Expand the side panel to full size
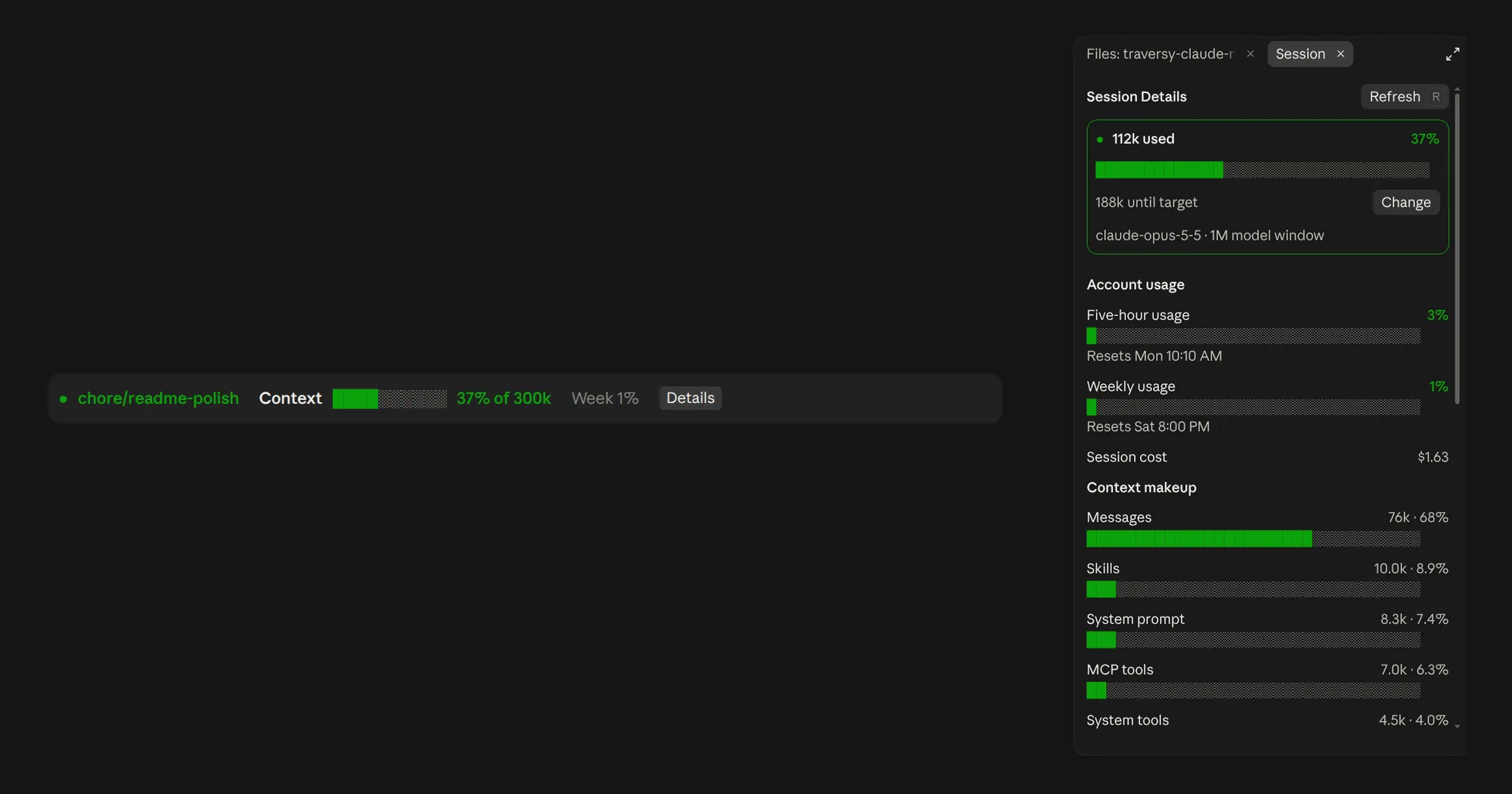 (x=1452, y=54)
